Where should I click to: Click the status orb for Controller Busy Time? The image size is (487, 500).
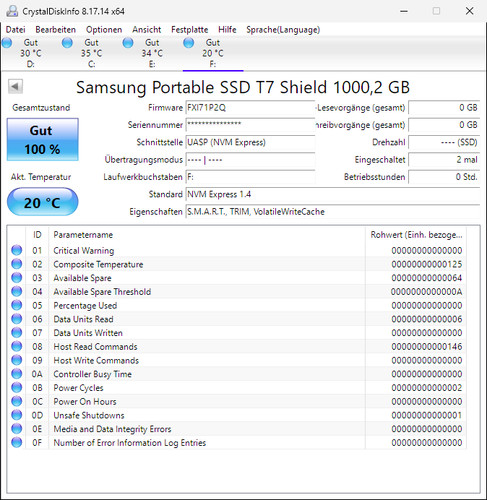[x=17, y=374]
